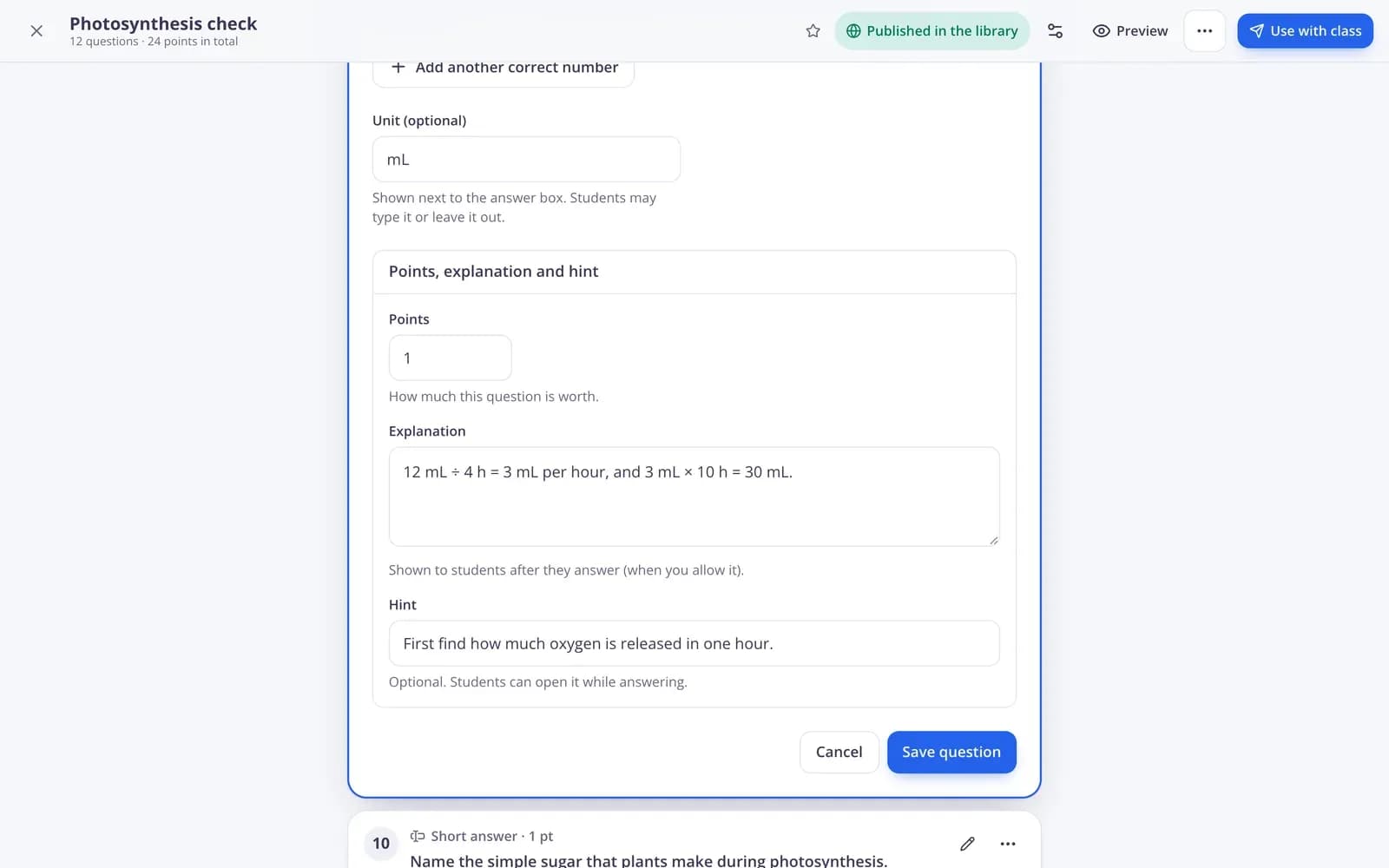Close the Photosynthesis check editor
This screenshot has width=1389, height=868.
pos(36,31)
